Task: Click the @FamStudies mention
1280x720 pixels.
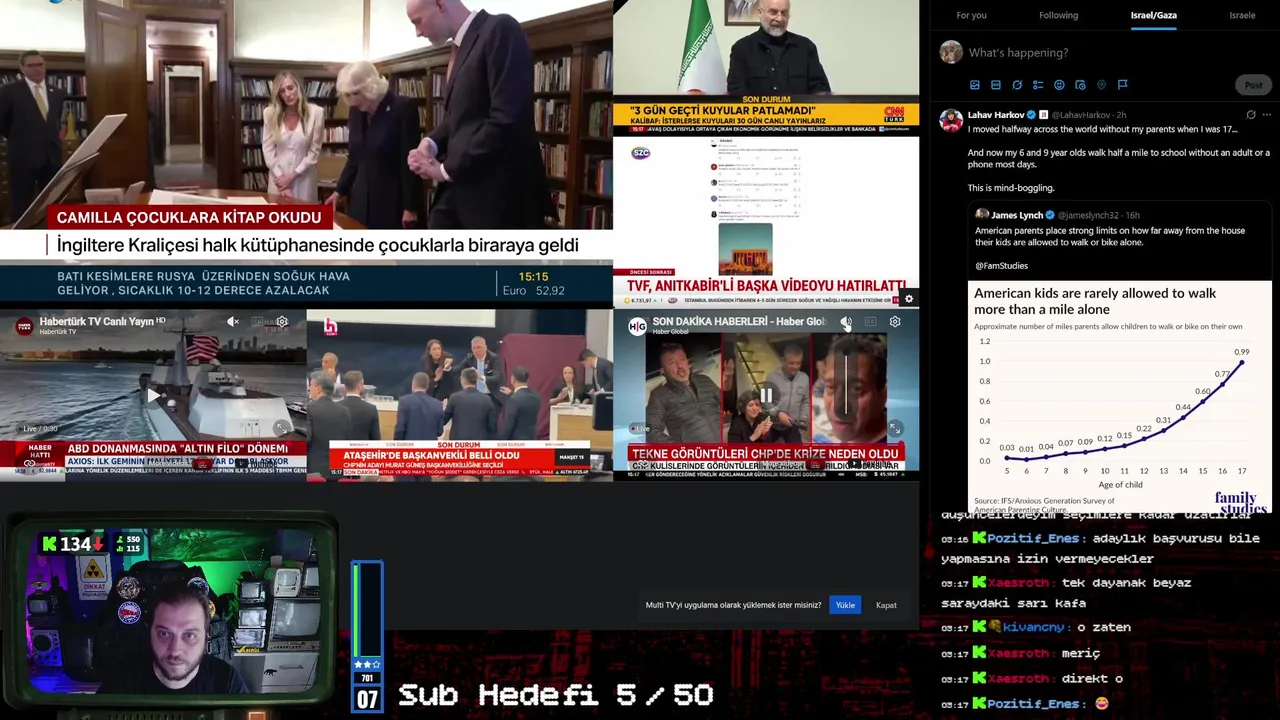Action: pos(1001,266)
